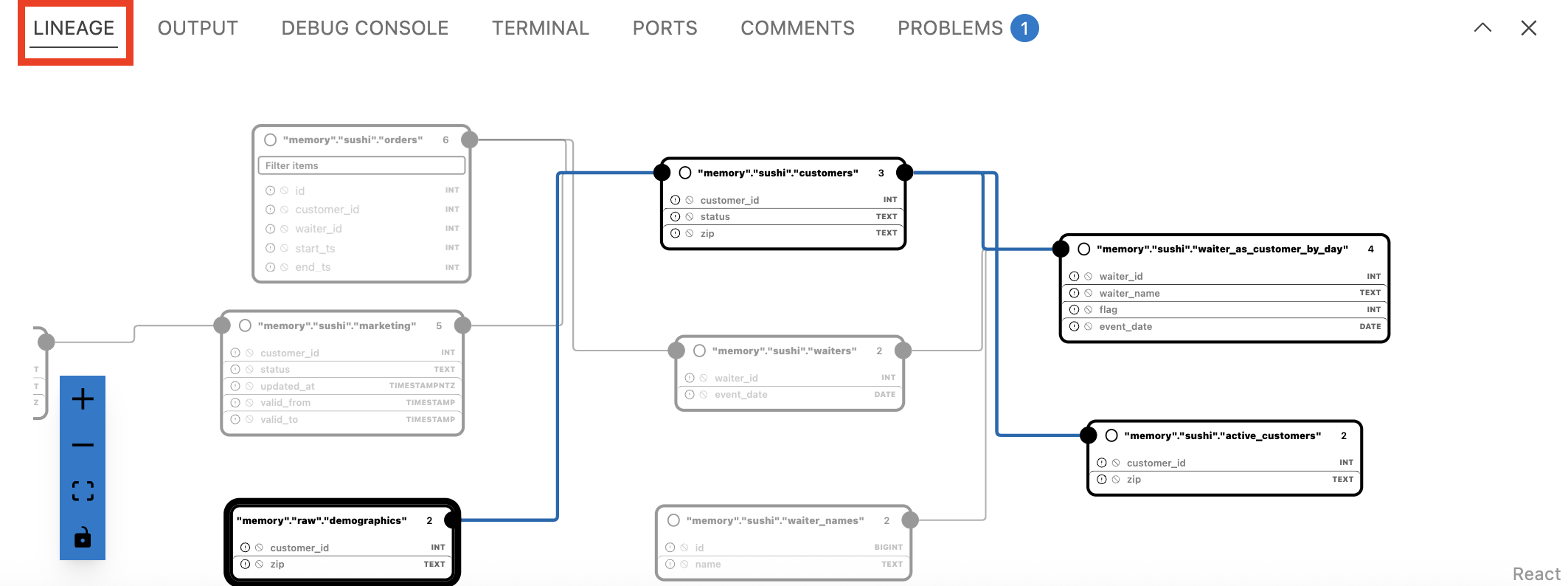
Task: Open the OUTPUT tab
Action: tap(198, 28)
